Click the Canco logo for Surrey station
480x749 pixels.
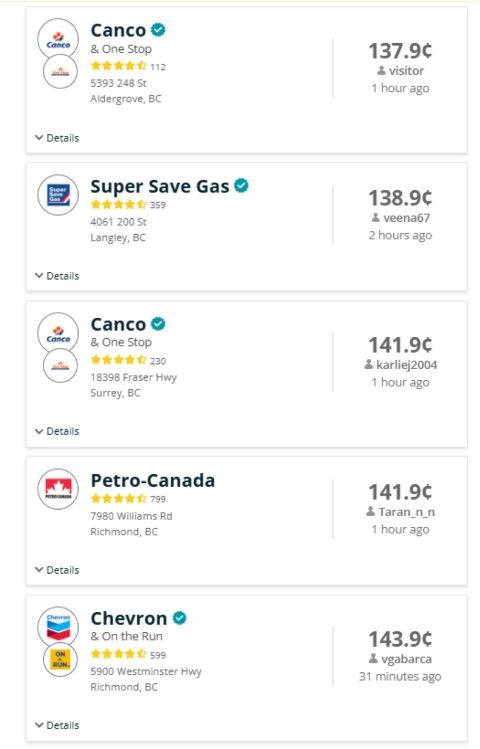pyautogui.click(x=58, y=333)
